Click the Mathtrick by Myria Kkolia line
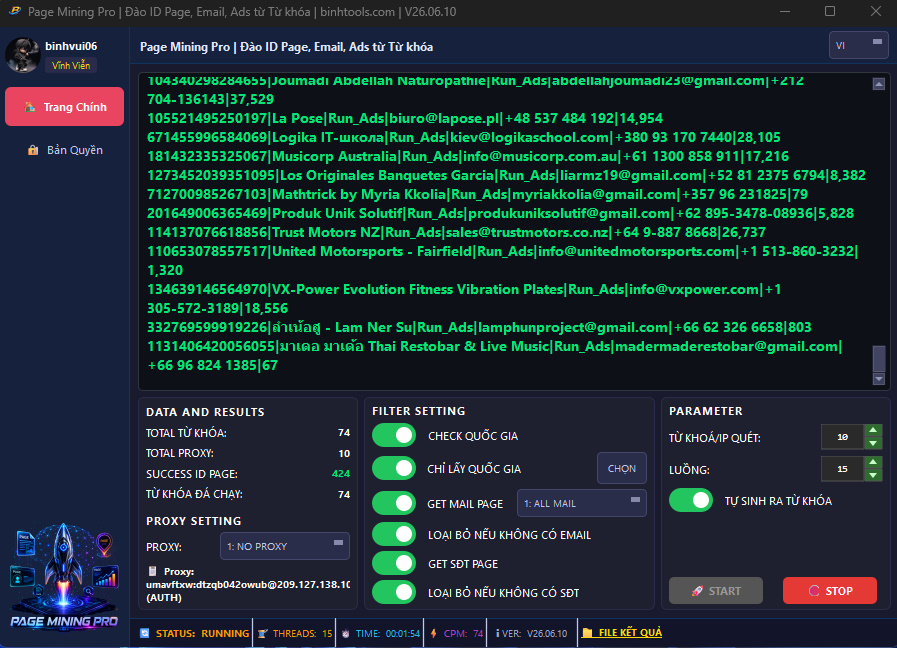The height and width of the screenshot is (648, 897). pos(478,194)
